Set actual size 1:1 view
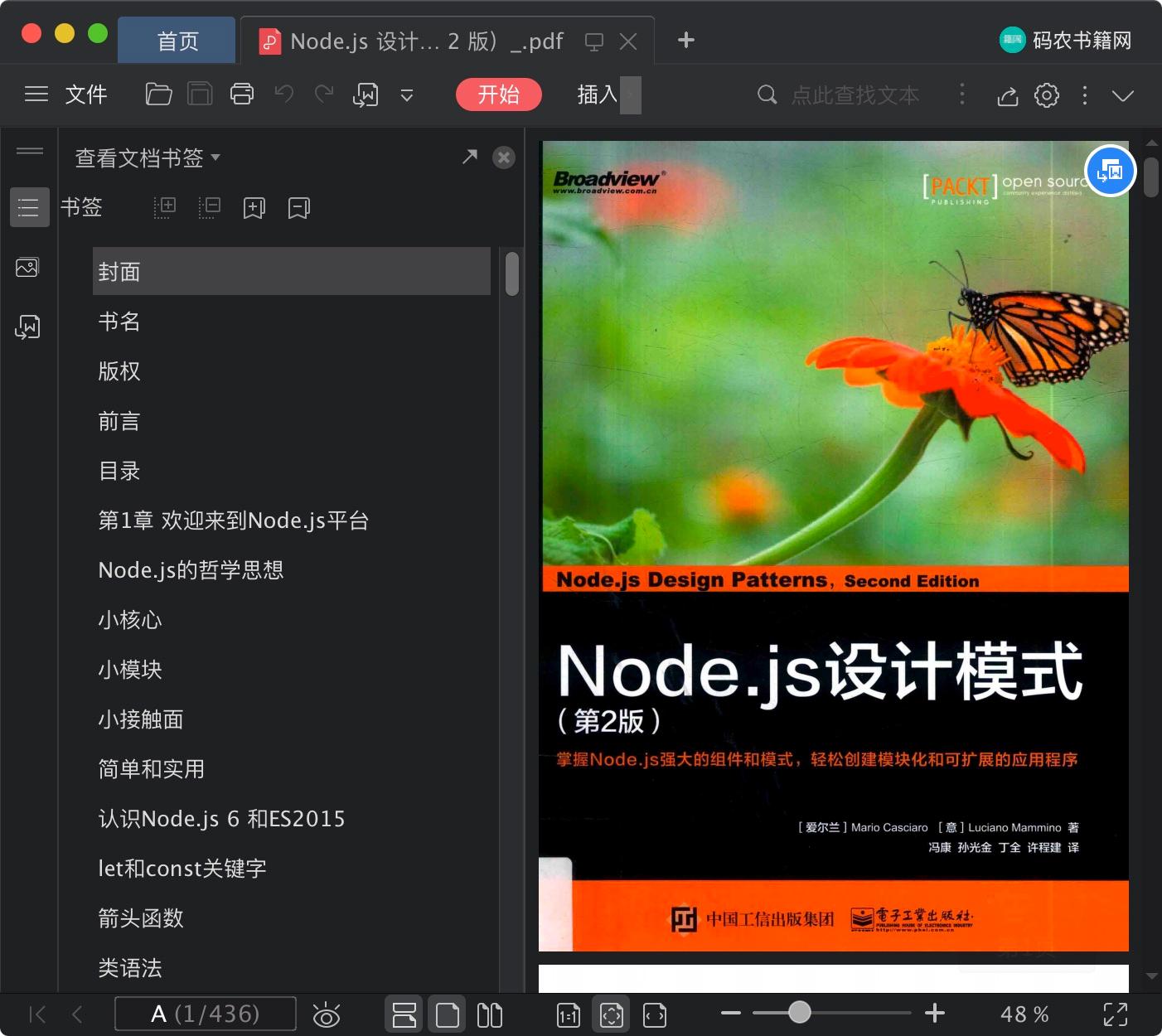The height and width of the screenshot is (1036, 1162). pyautogui.click(x=569, y=1014)
